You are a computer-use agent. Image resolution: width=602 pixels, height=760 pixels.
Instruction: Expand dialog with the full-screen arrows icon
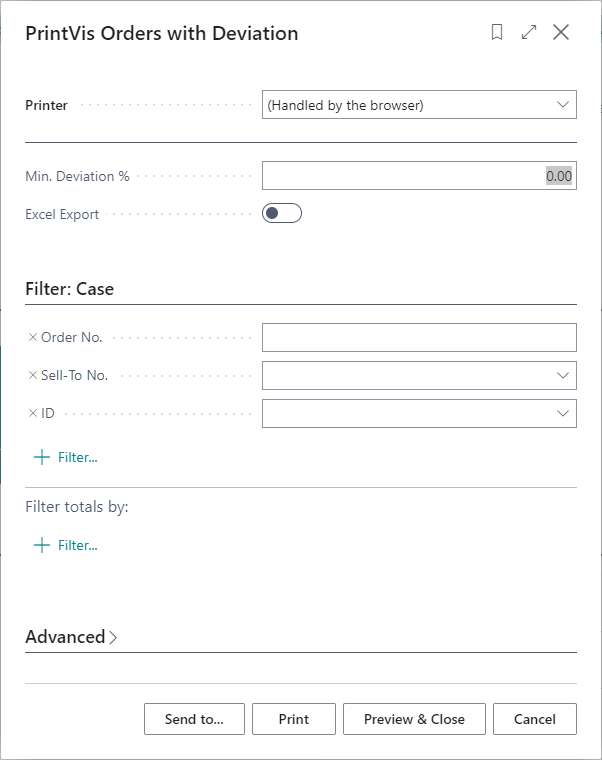pyautogui.click(x=529, y=32)
